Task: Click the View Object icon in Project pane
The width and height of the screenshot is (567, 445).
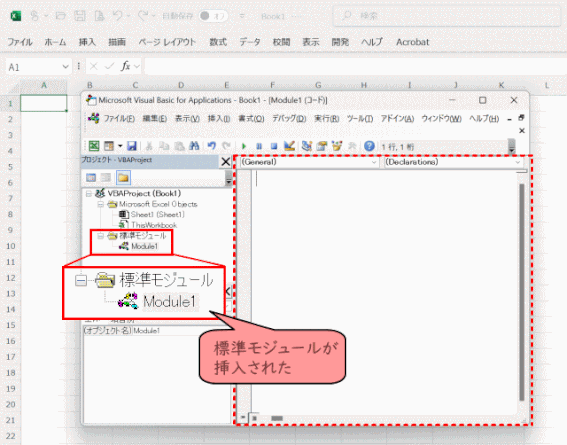Action: (106, 177)
